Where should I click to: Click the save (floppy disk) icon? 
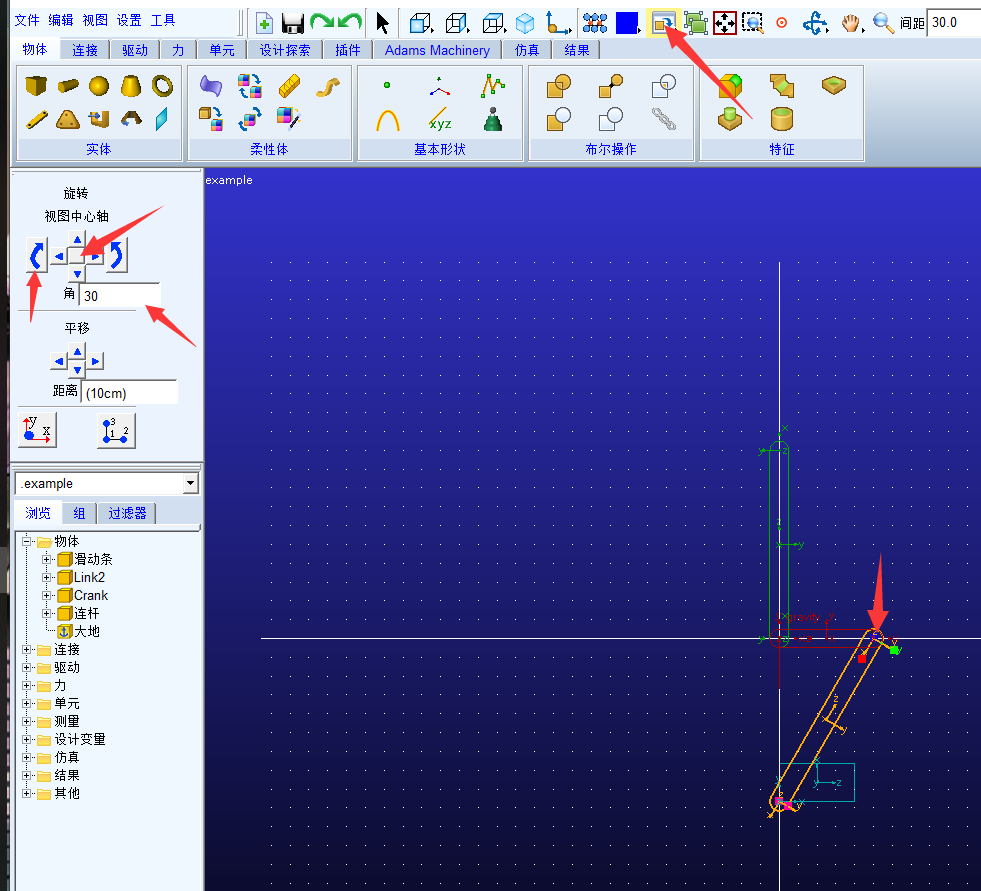(292, 23)
